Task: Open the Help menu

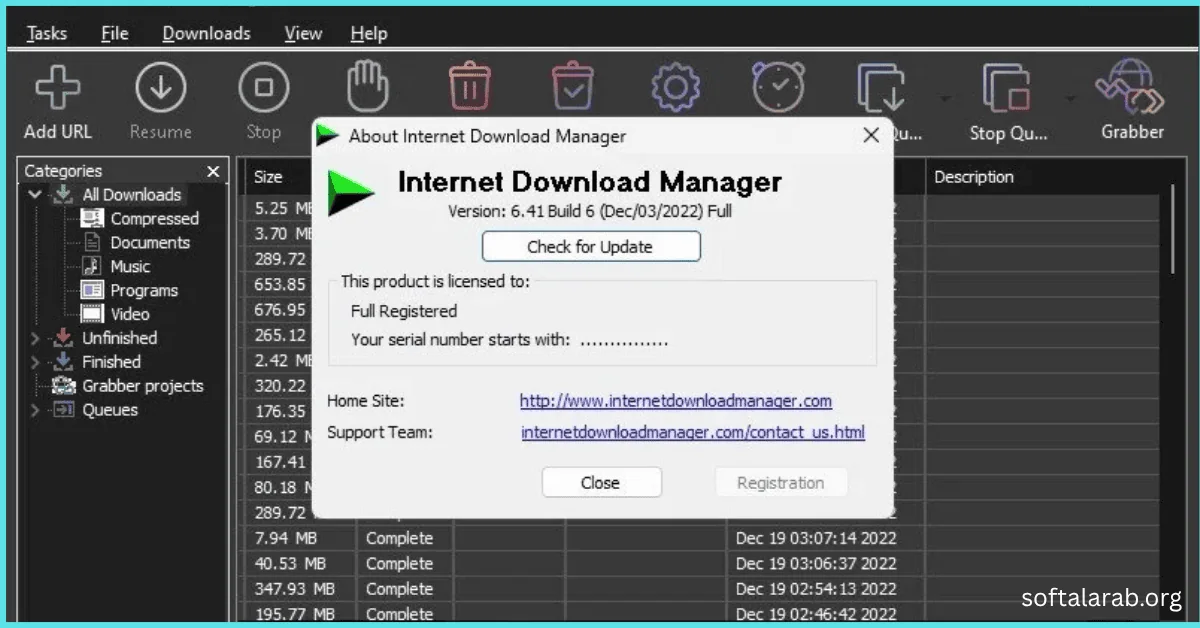Action: [369, 33]
